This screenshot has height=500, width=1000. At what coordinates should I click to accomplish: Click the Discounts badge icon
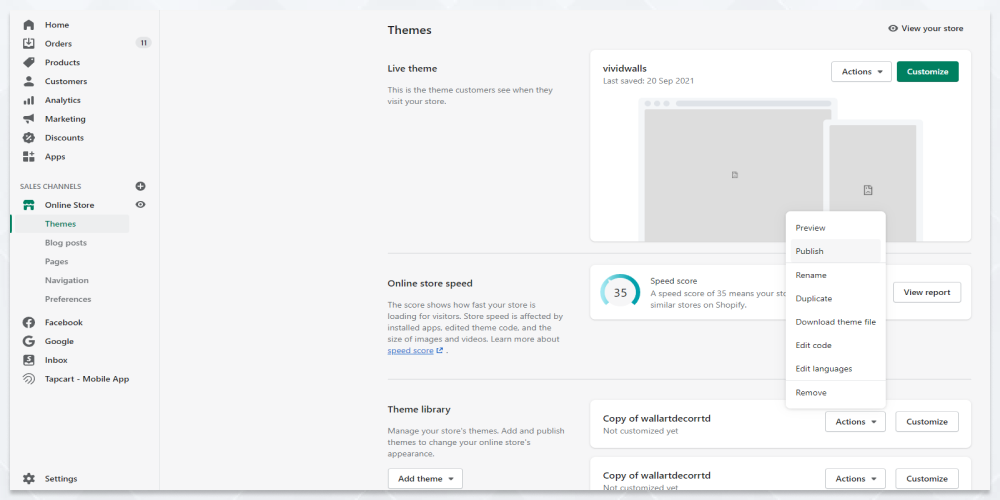(29, 138)
